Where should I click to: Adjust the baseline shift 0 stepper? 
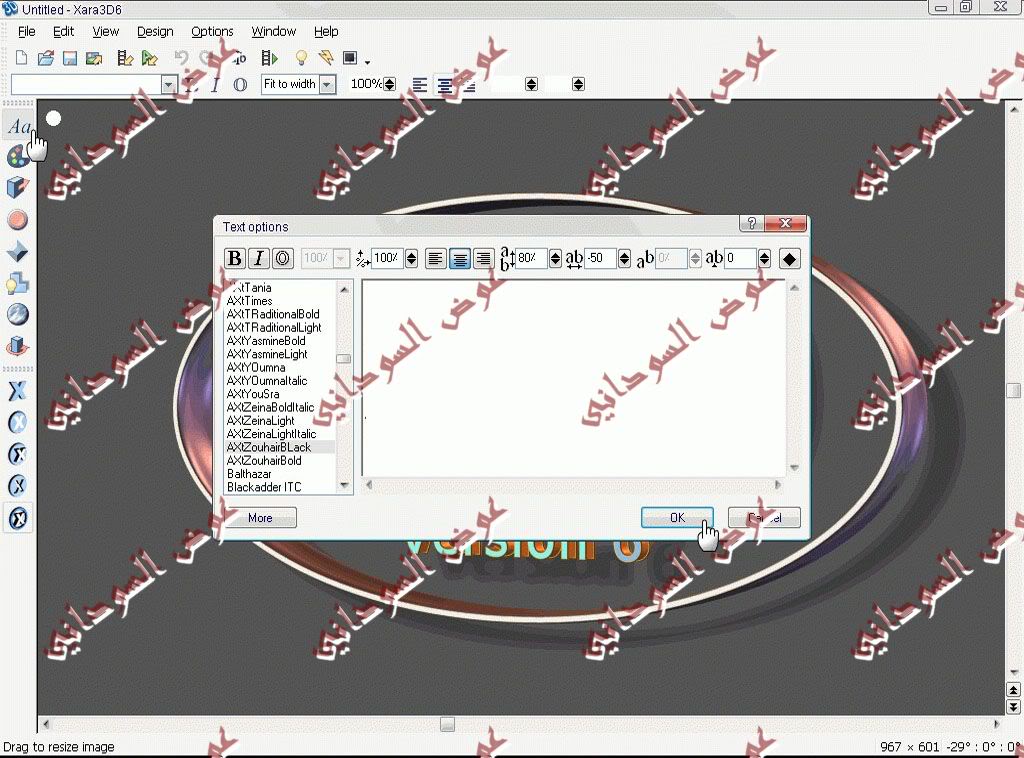pos(764,259)
